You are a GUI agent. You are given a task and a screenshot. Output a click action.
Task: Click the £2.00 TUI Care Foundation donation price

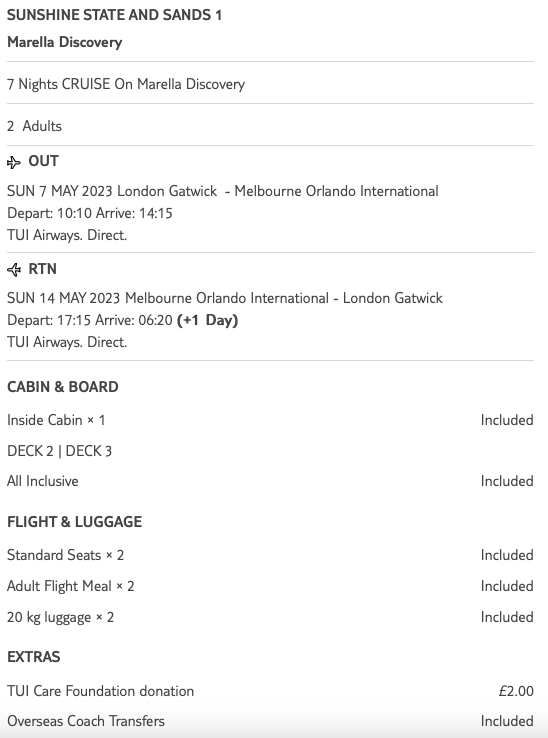[516, 691]
